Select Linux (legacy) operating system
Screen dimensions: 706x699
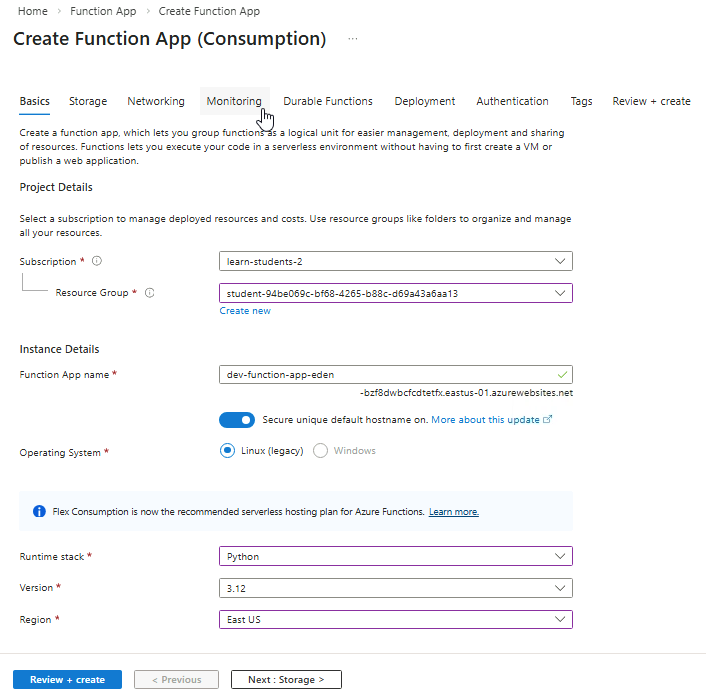pos(228,451)
